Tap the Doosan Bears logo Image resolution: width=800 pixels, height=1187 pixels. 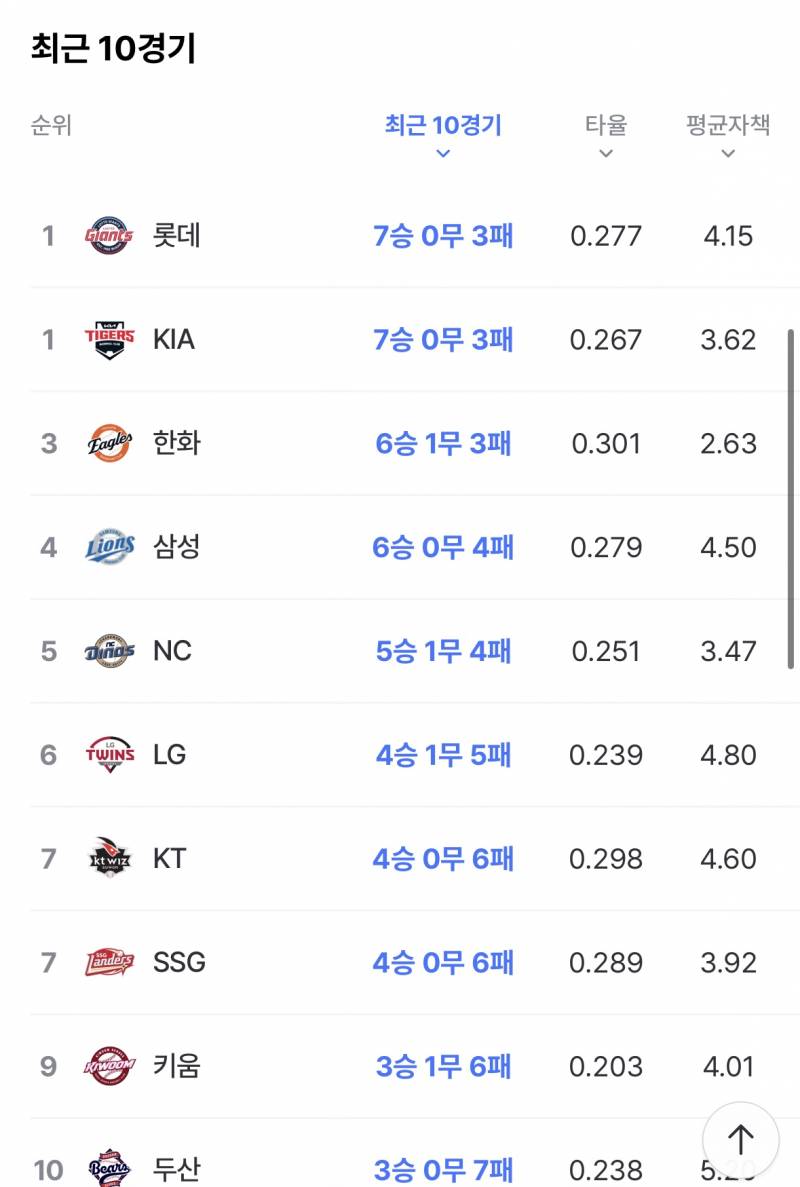(110, 1168)
